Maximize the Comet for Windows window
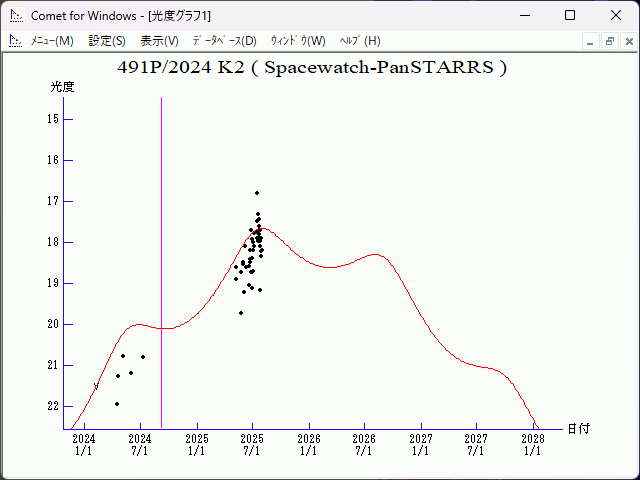The image size is (640, 480). pyautogui.click(x=570, y=16)
